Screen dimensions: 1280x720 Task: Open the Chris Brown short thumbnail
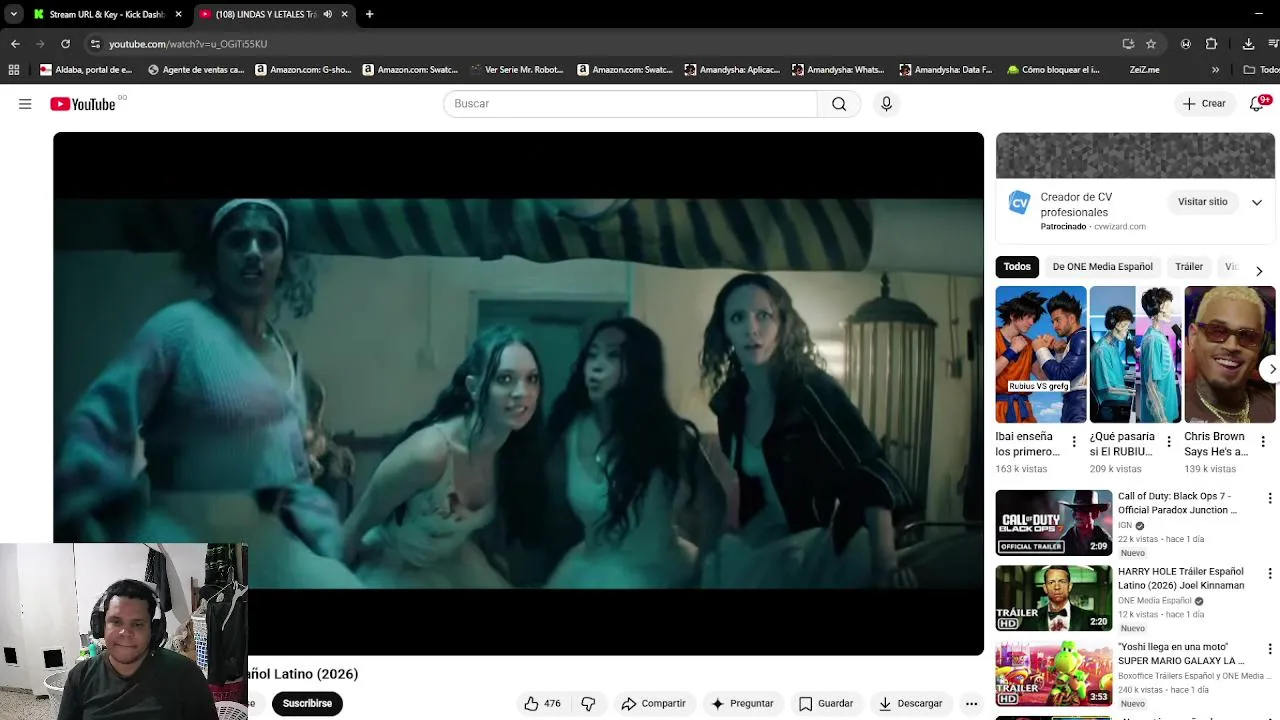tap(1229, 355)
